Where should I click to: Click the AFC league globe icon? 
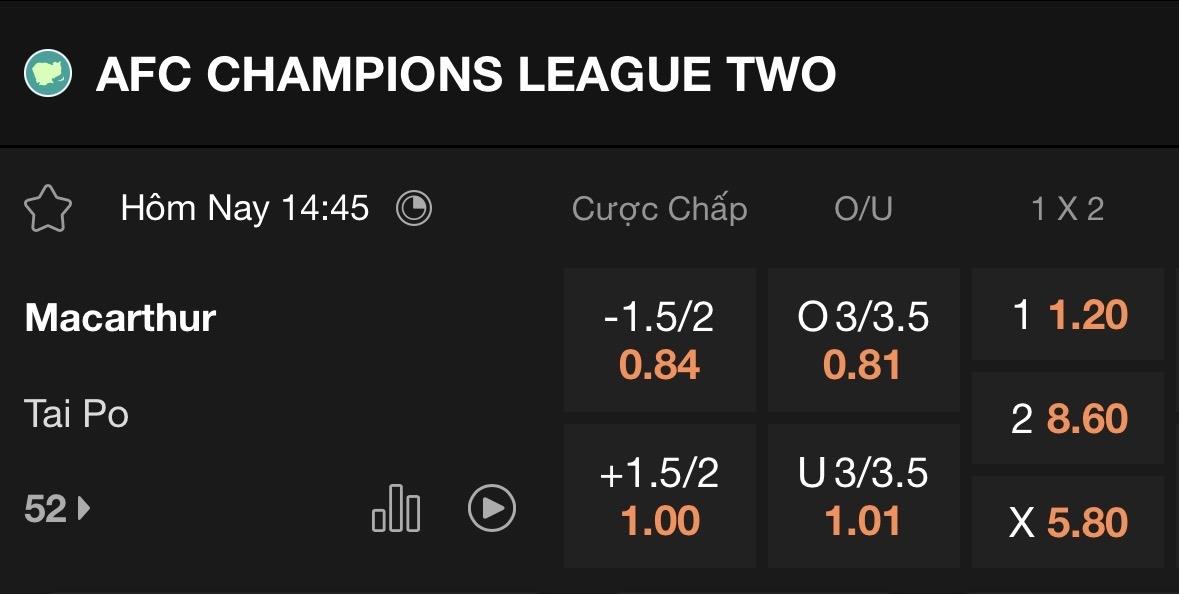pyautogui.click(x=48, y=74)
